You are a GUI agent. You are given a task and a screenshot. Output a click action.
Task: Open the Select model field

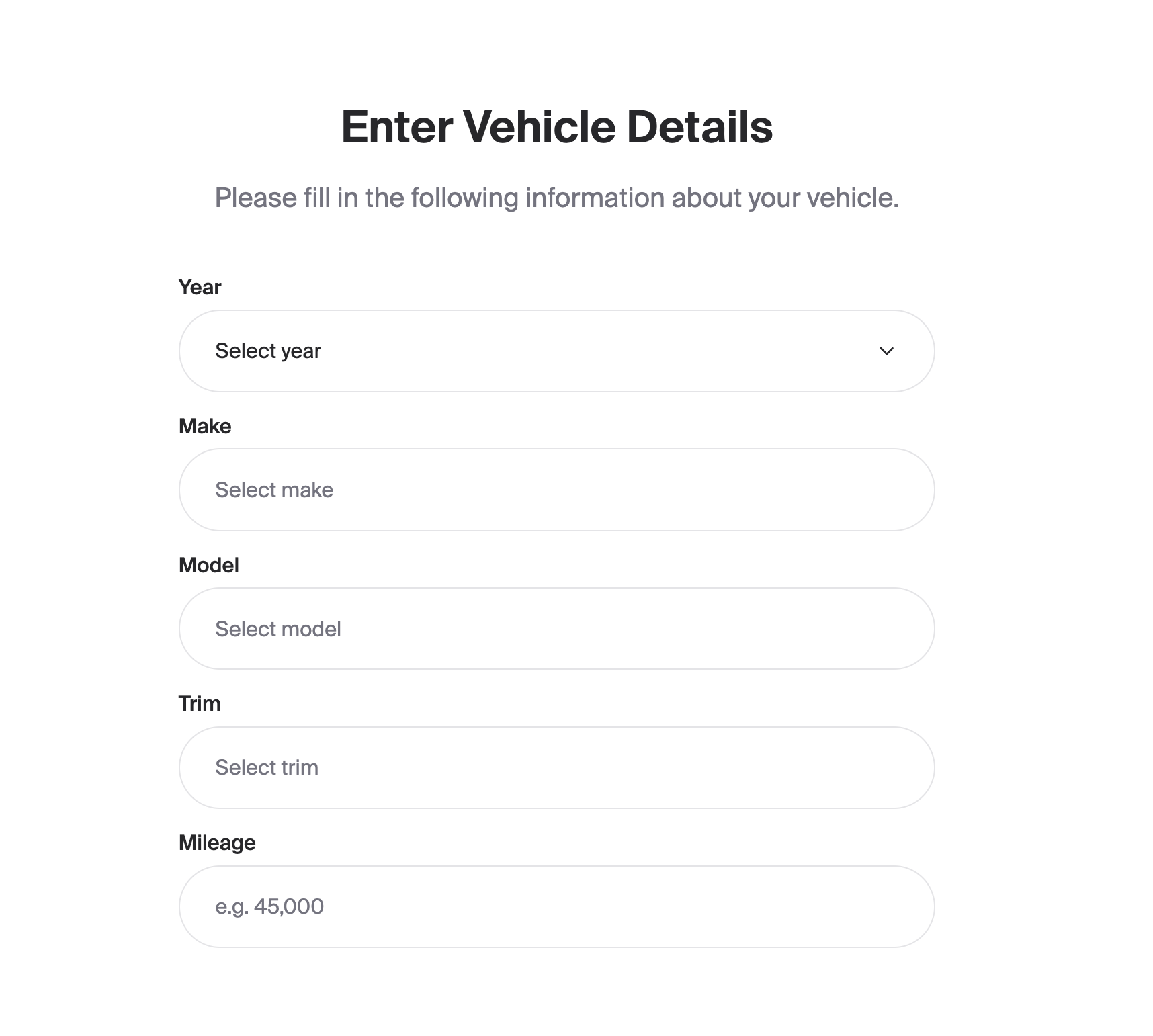[x=556, y=629]
